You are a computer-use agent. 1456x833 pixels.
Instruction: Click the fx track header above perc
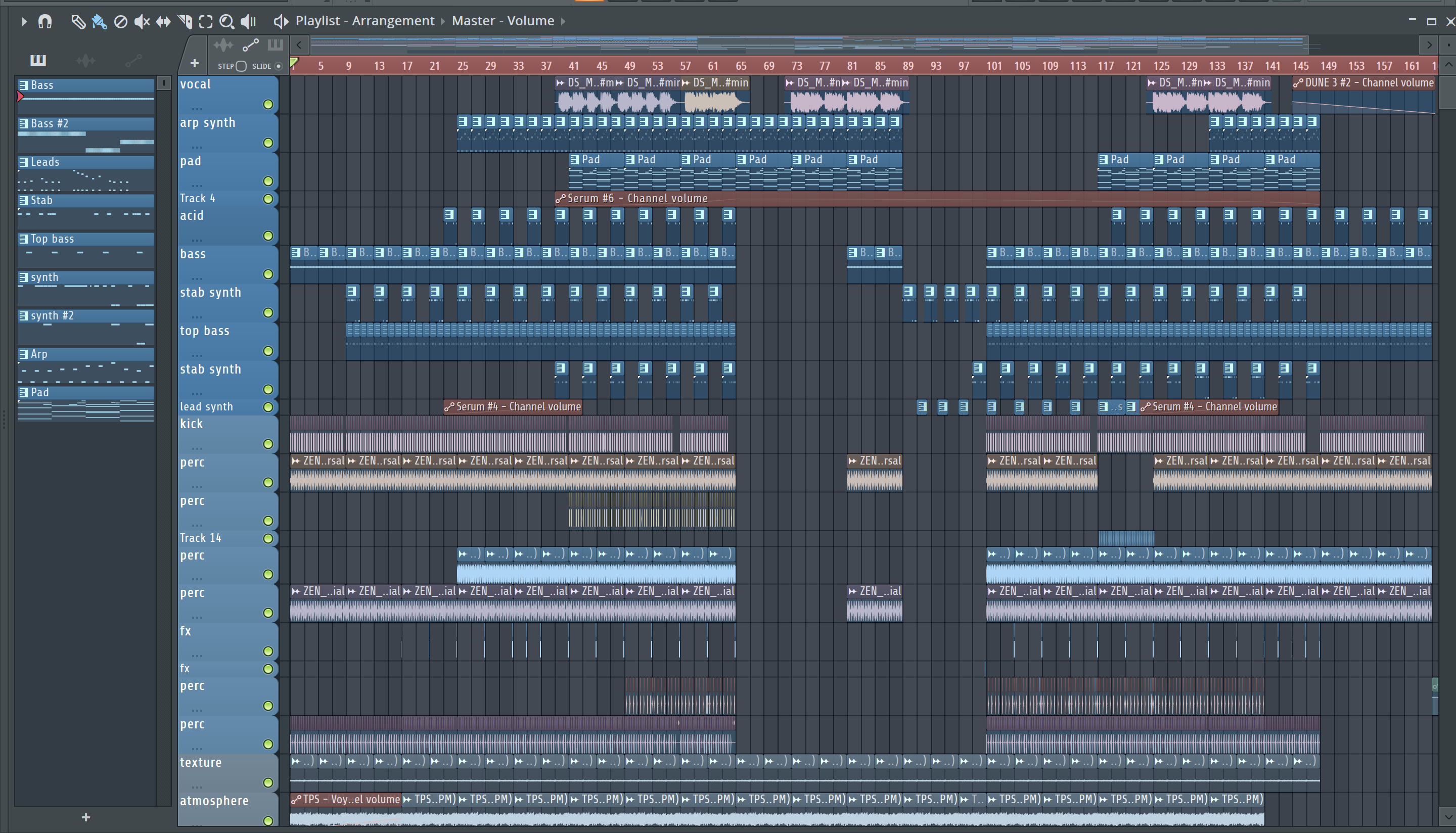[227, 669]
